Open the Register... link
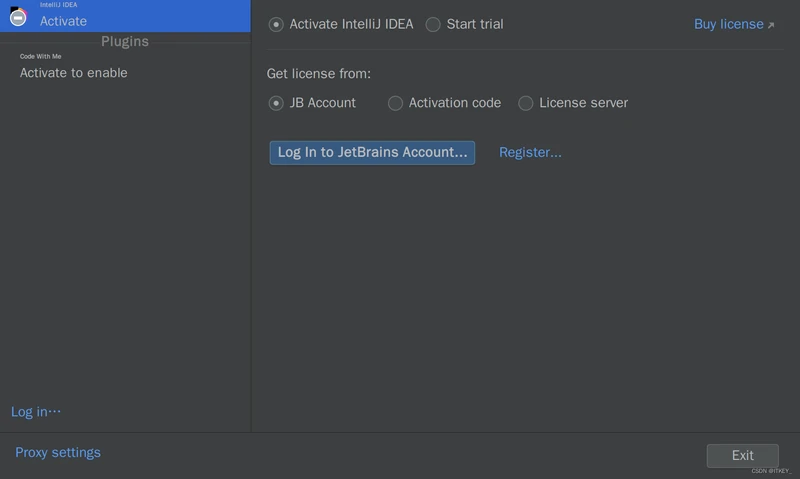 530,152
